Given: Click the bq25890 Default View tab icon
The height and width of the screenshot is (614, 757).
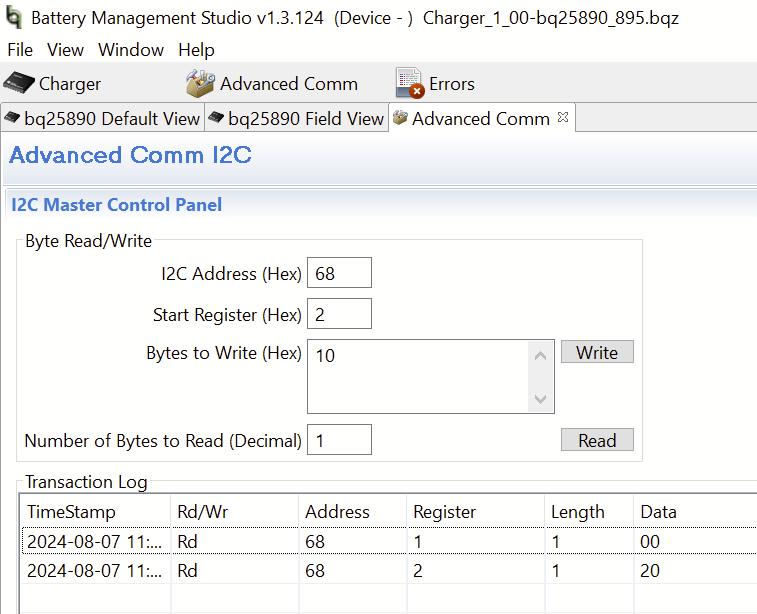Looking at the screenshot, I should 12,118.
